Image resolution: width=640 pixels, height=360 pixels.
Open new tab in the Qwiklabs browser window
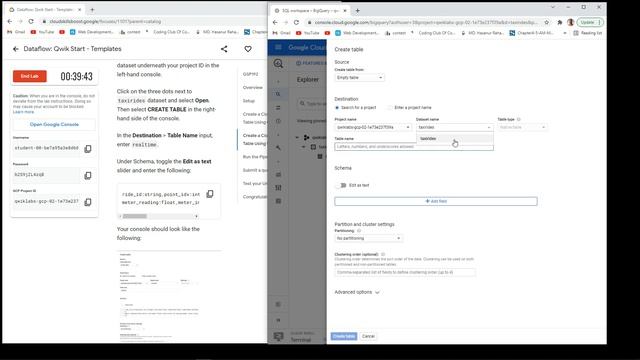tap(92, 9)
